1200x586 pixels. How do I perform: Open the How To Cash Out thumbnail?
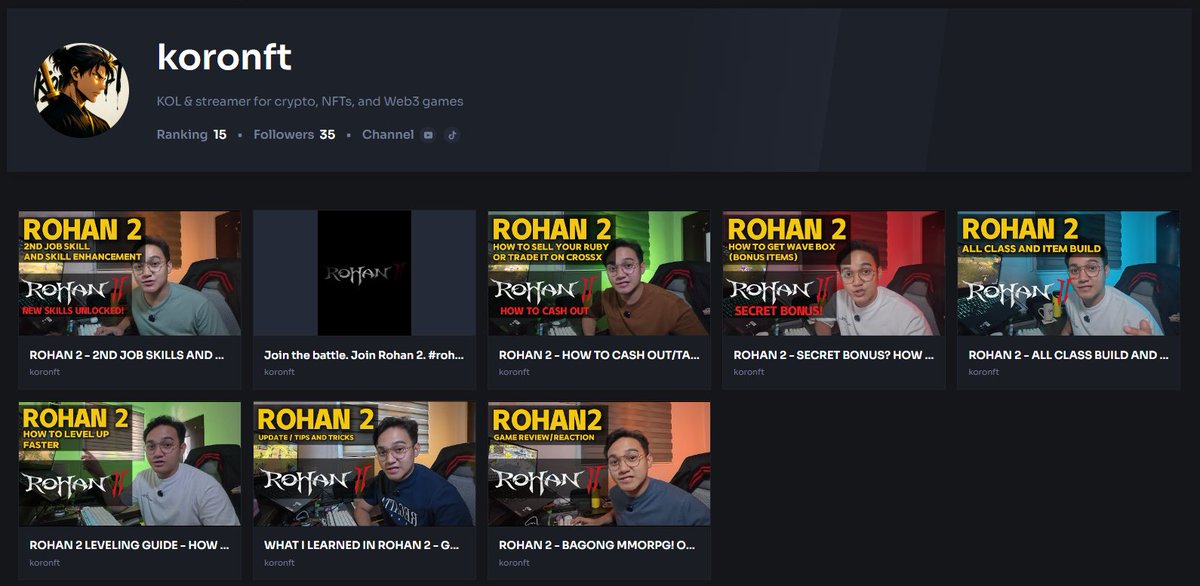[x=599, y=273]
